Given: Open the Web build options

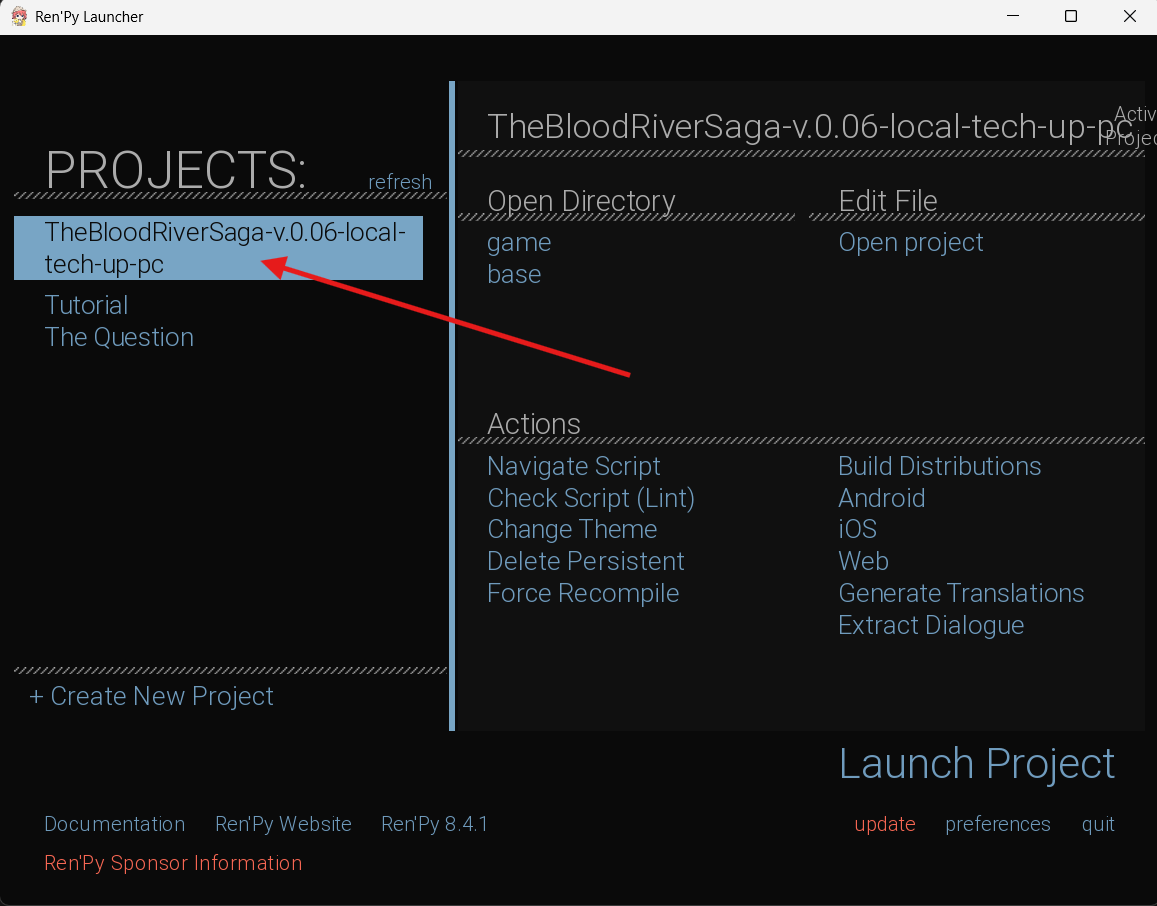Looking at the screenshot, I should pyautogui.click(x=863, y=561).
